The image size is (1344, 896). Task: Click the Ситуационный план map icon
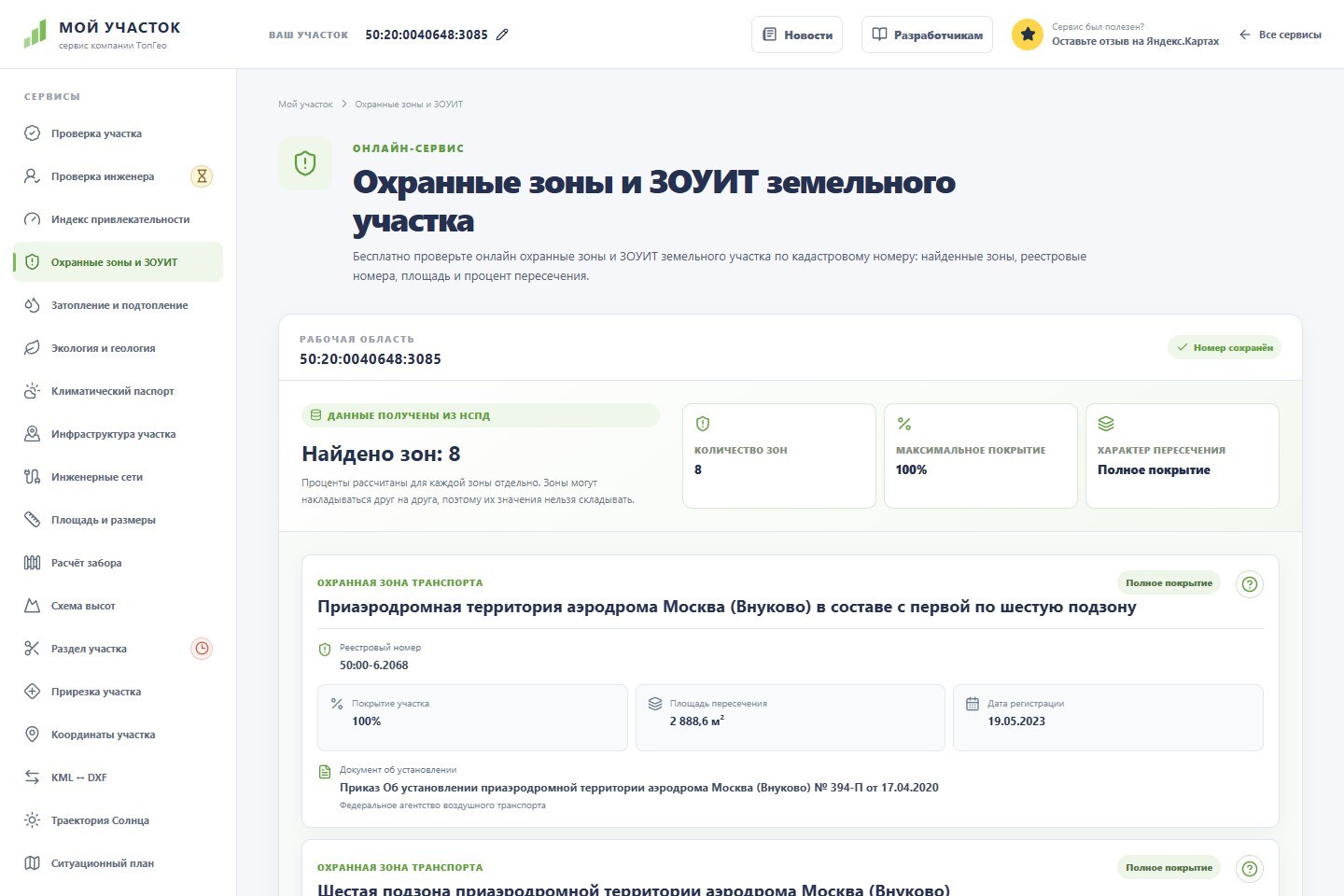click(x=32, y=863)
